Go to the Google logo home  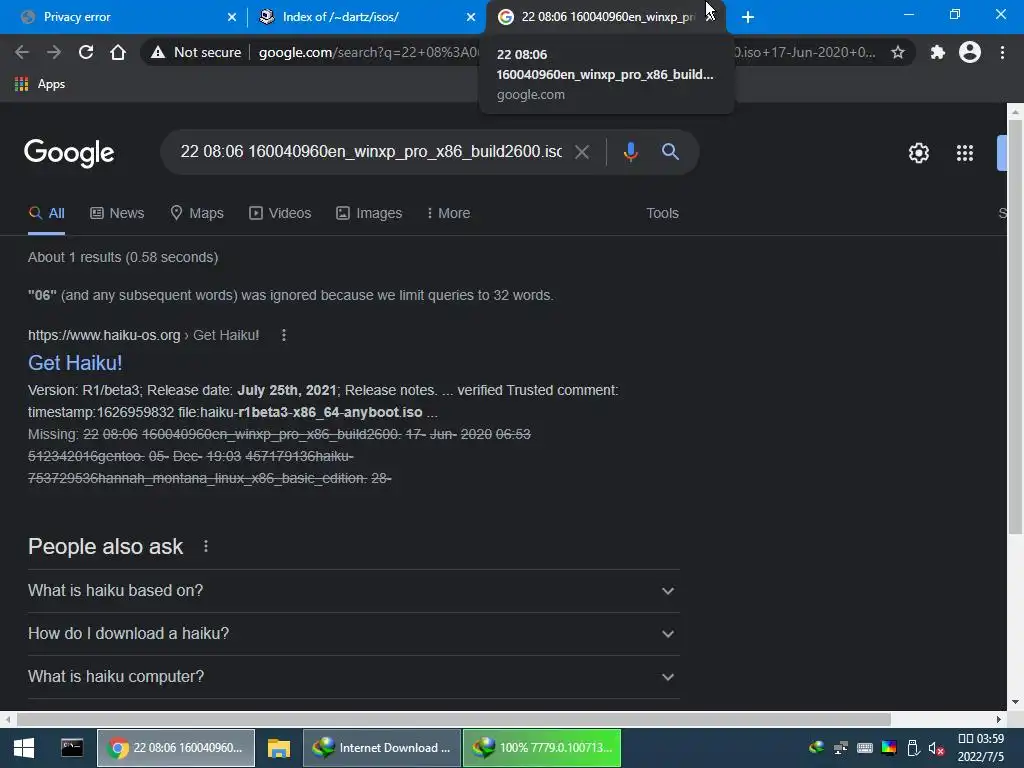(x=69, y=153)
